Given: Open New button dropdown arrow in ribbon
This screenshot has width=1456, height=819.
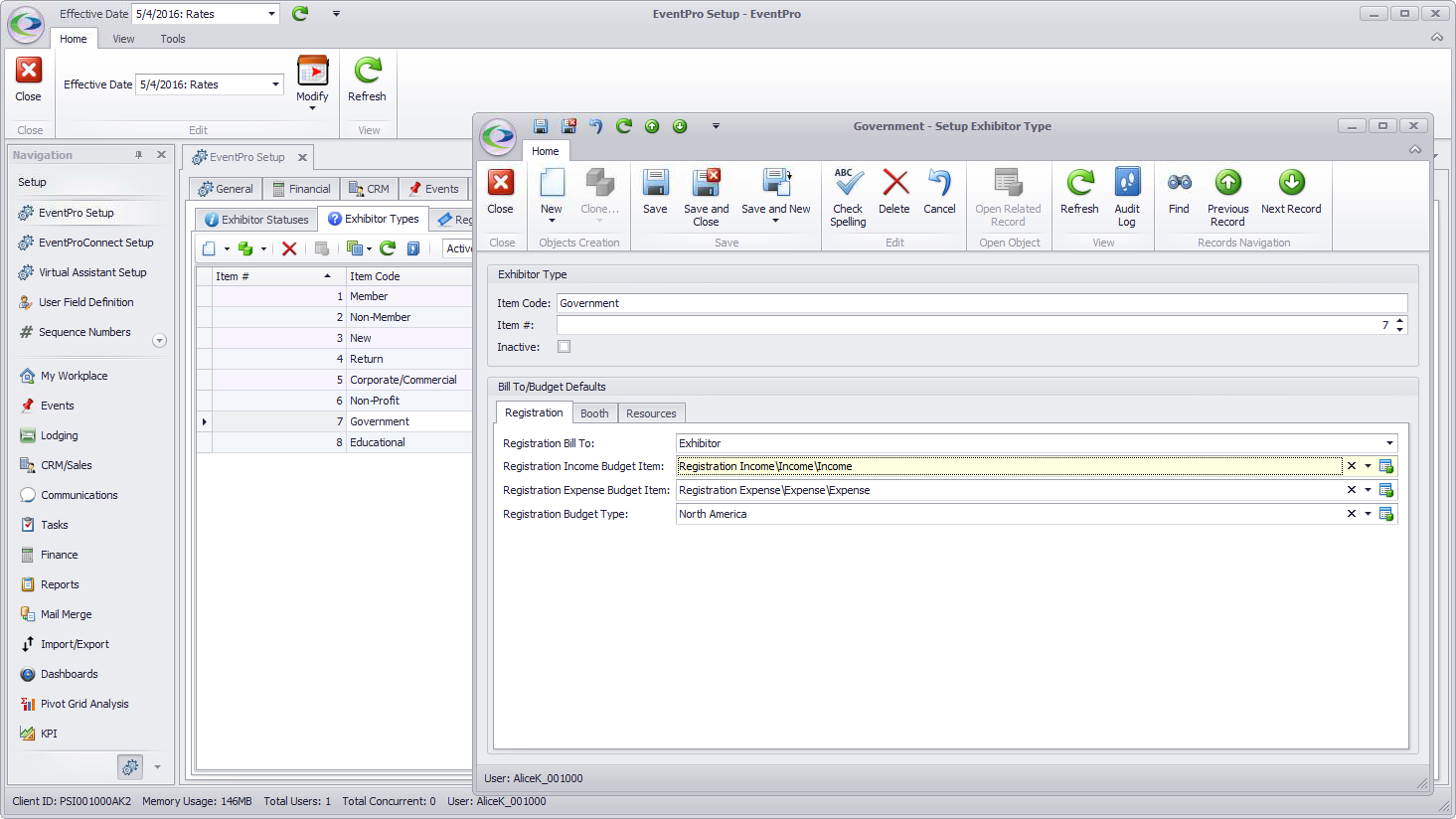Looking at the screenshot, I should (x=552, y=221).
